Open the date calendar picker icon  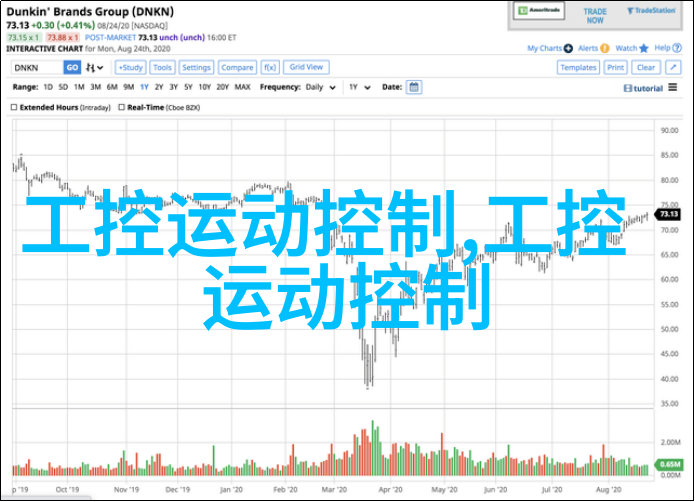[414, 87]
